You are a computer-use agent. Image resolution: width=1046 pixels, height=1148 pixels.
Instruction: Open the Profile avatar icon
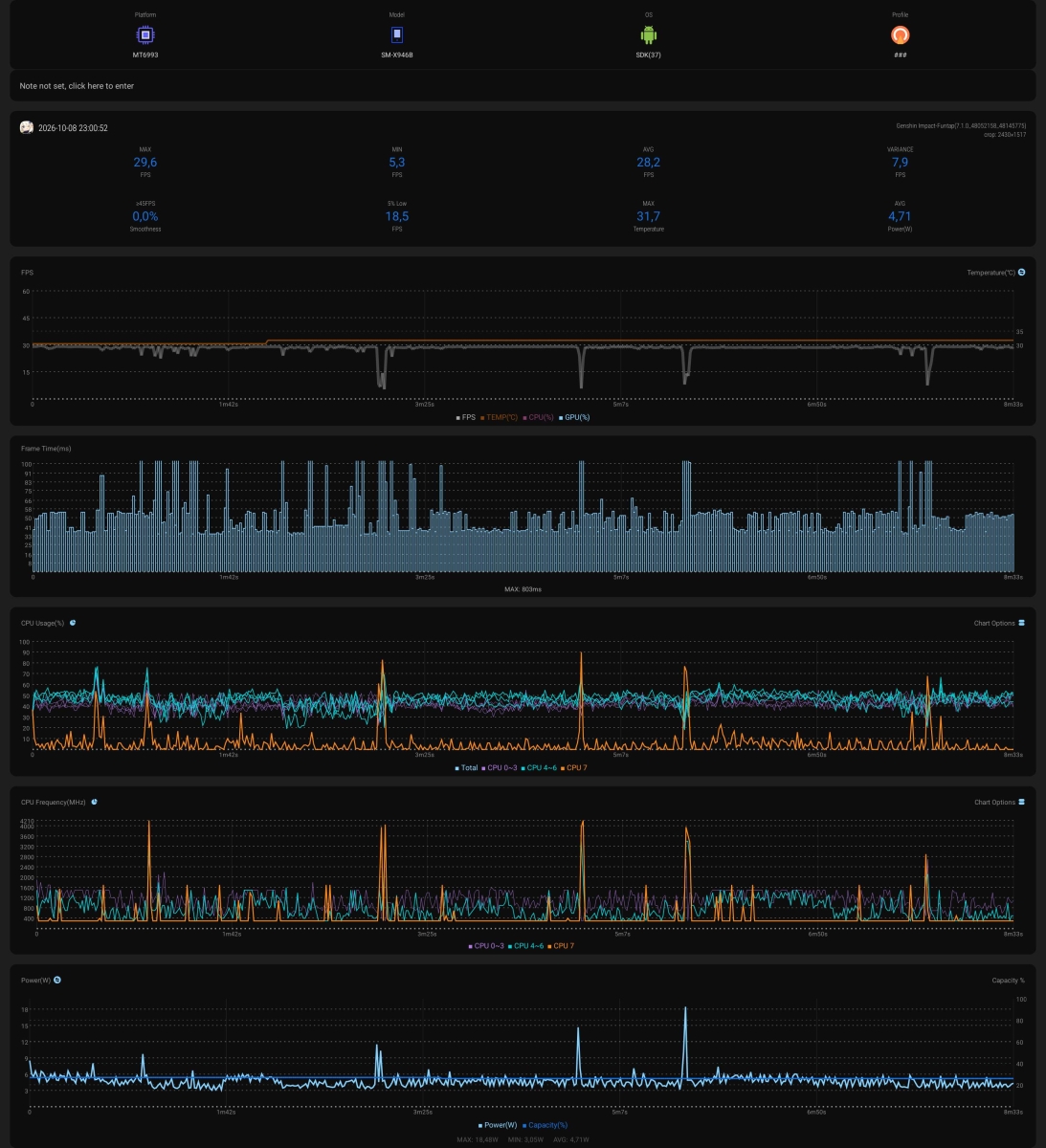tap(900, 35)
